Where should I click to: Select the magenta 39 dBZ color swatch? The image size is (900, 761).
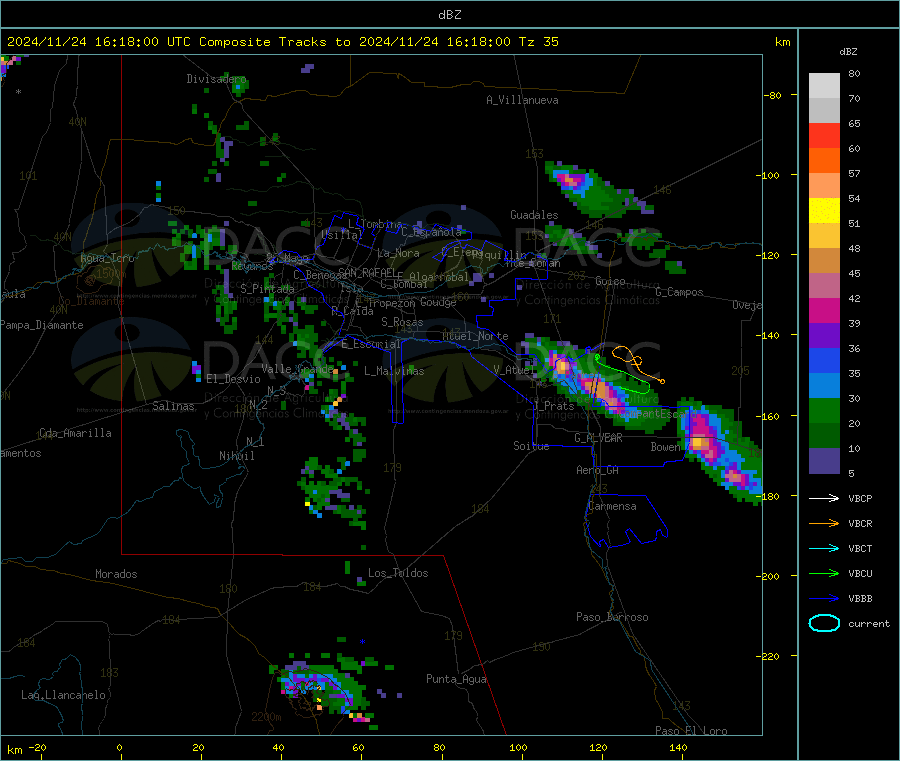pos(824,310)
